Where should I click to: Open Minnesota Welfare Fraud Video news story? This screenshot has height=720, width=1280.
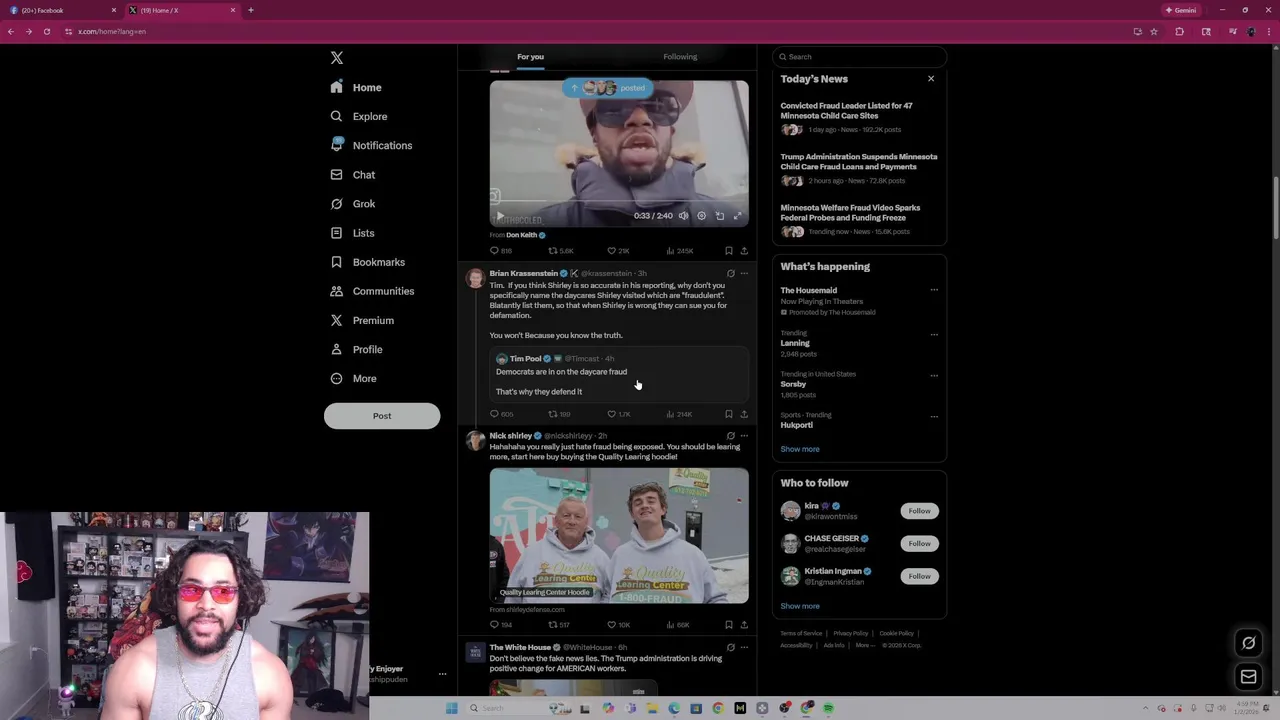[x=858, y=219]
